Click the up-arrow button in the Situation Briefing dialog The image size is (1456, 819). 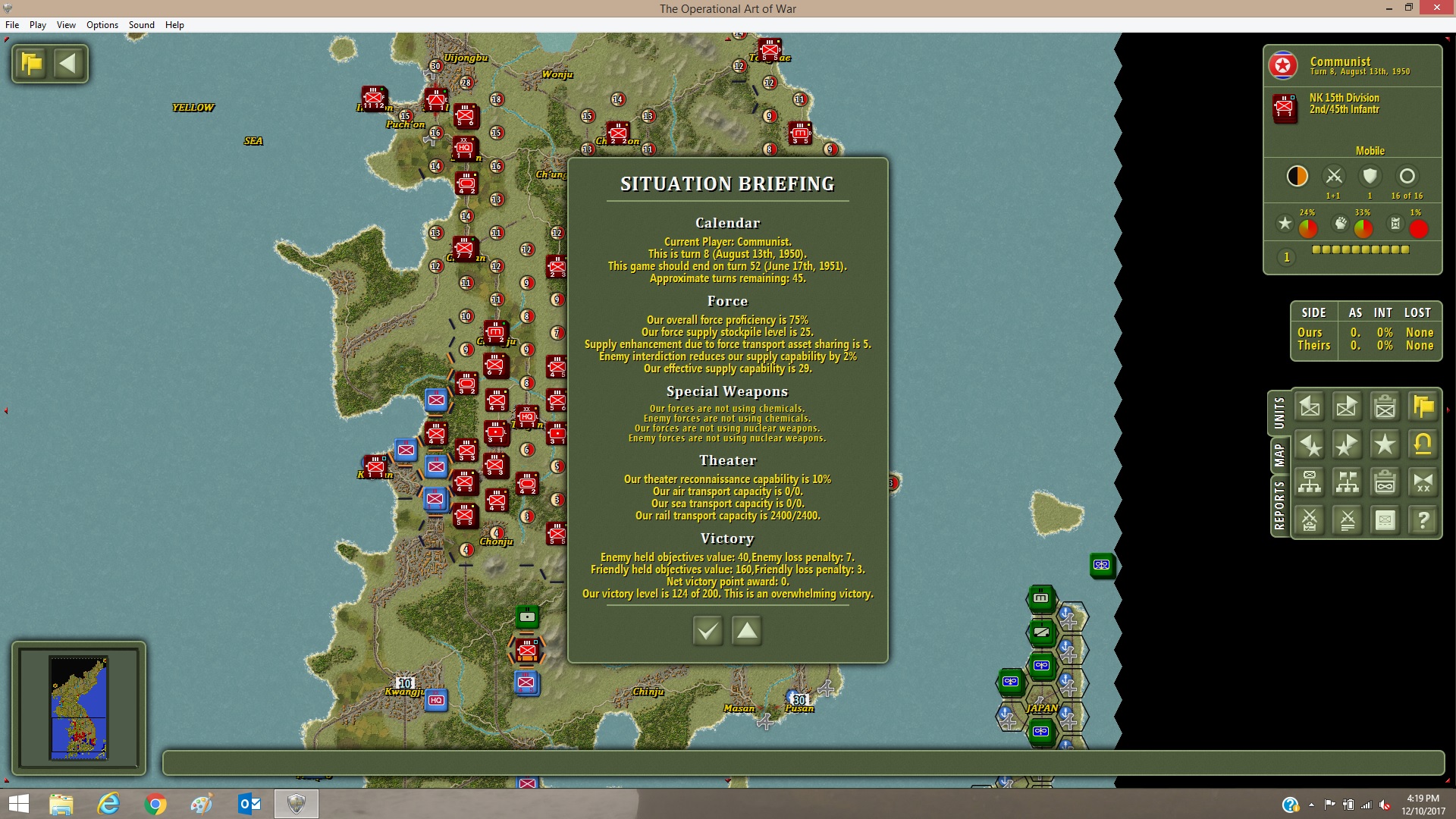point(747,630)
